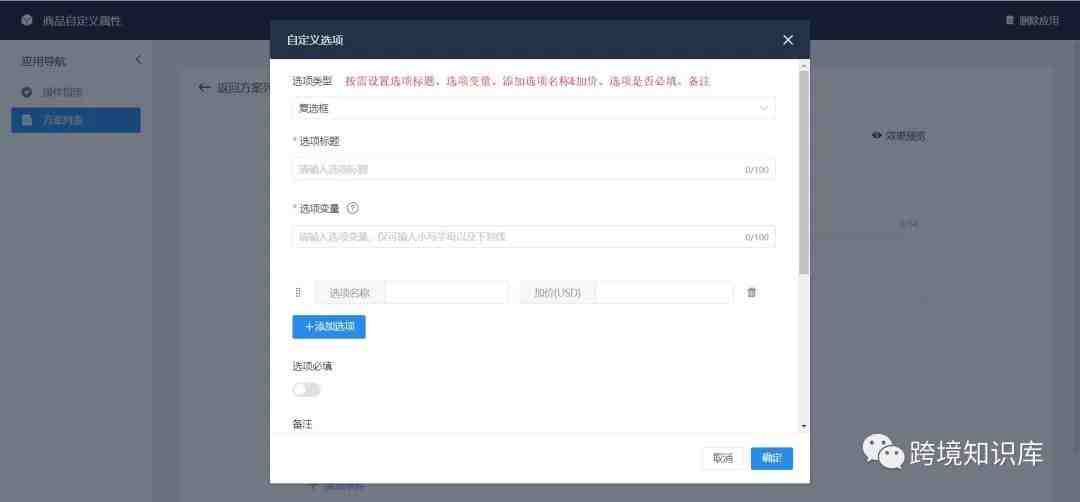Click the dropdown arrow in 选项类型 field

[763, 108]
